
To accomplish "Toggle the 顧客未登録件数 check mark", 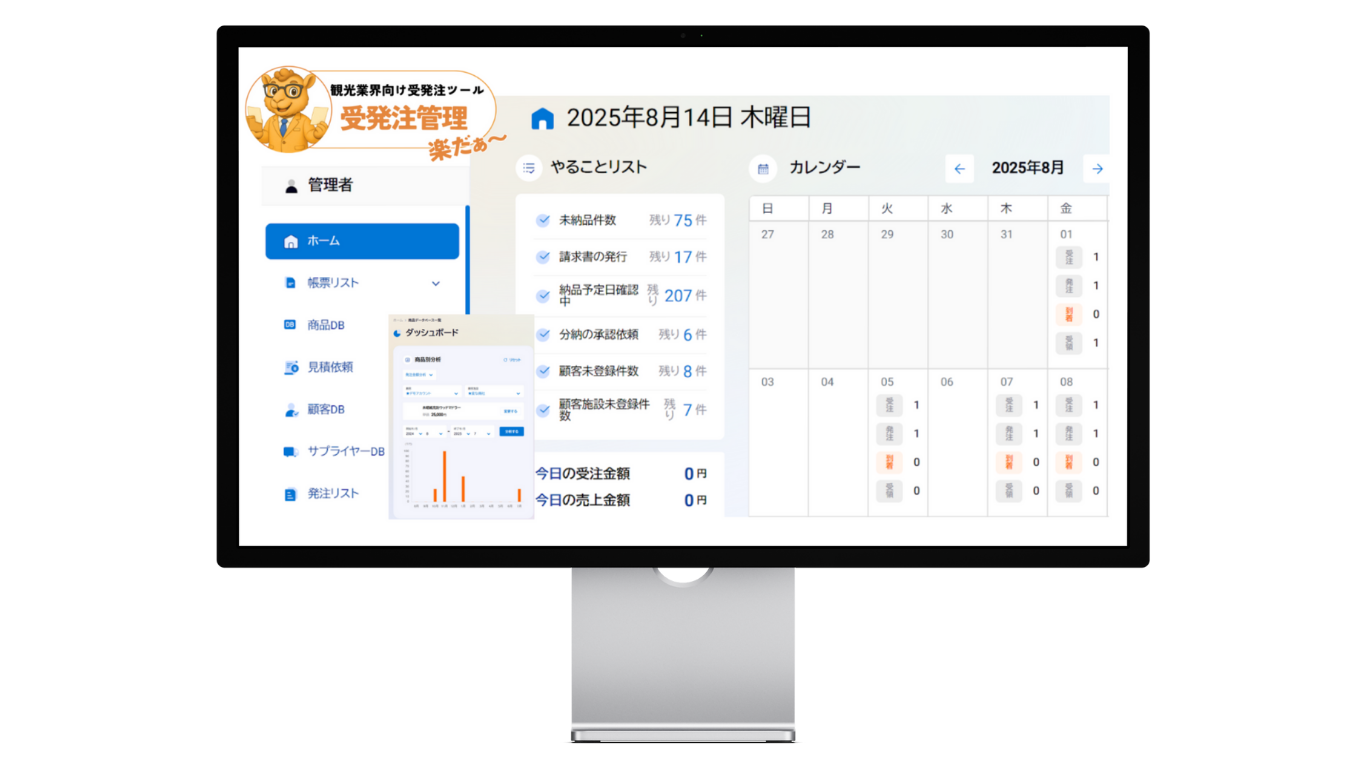I will [543, 371].
